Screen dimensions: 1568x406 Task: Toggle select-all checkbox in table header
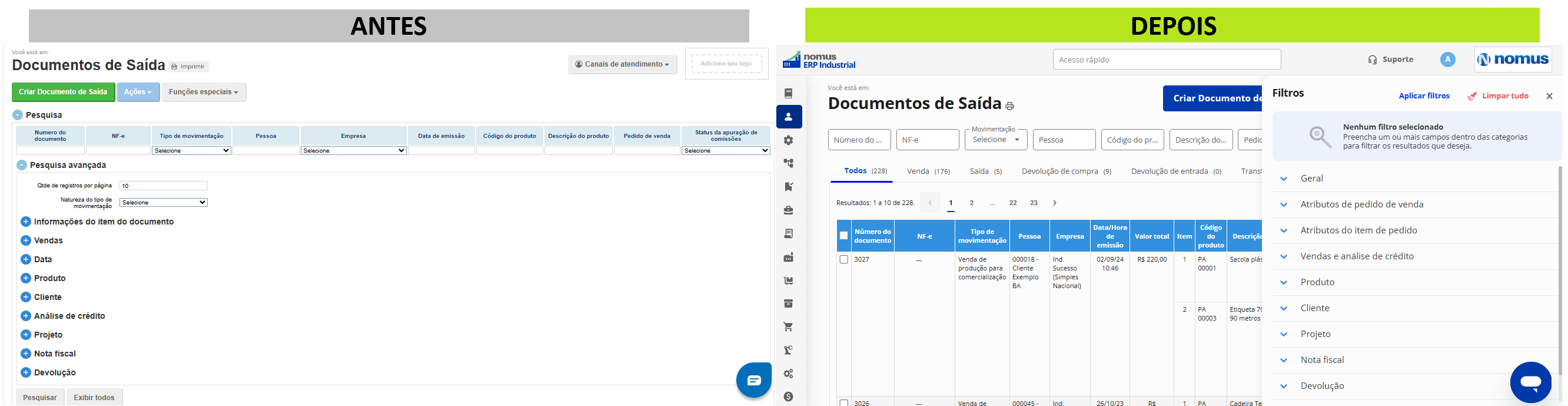click(843, 236)
